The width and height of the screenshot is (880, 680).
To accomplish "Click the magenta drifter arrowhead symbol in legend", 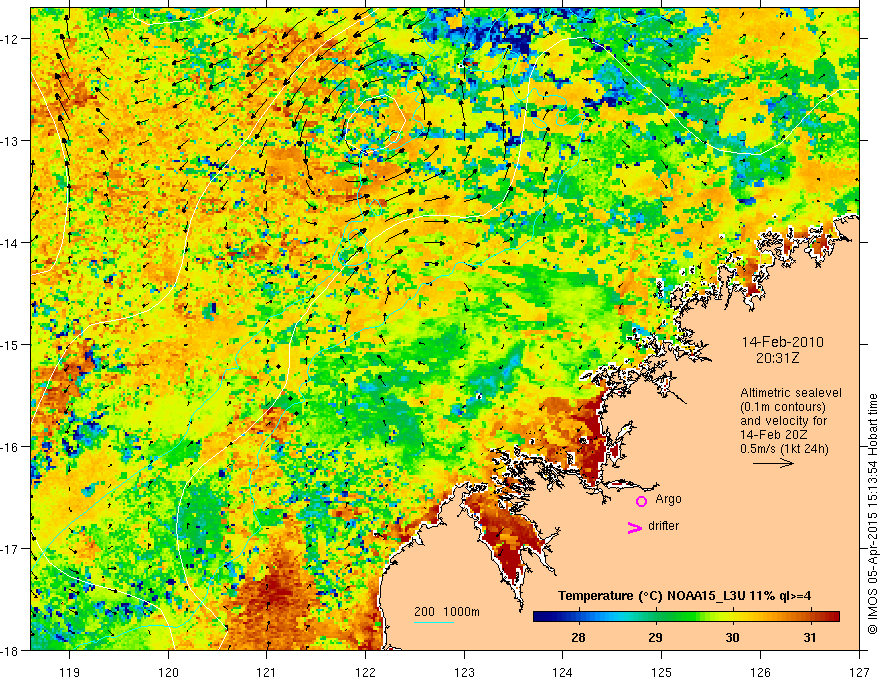I will [x=635, y=527].
